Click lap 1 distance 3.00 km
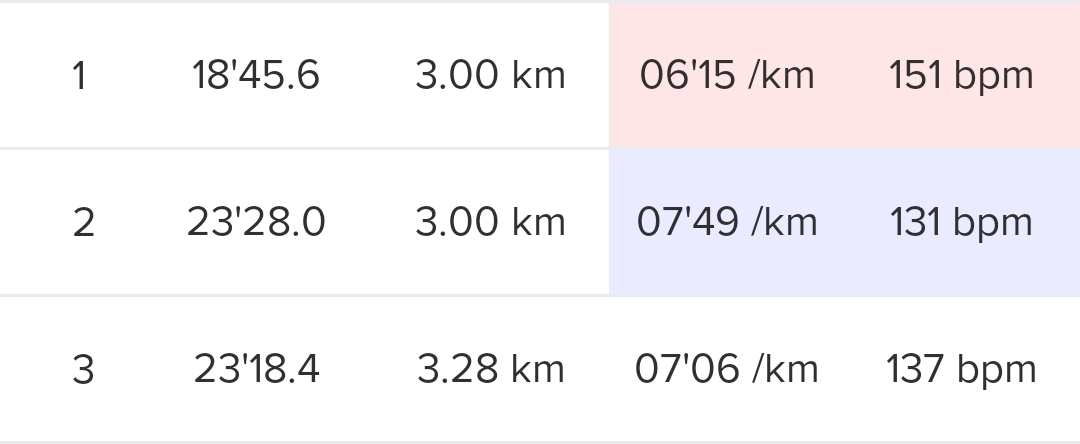The height and width of the screenshot is (444, 1080). 490,76
